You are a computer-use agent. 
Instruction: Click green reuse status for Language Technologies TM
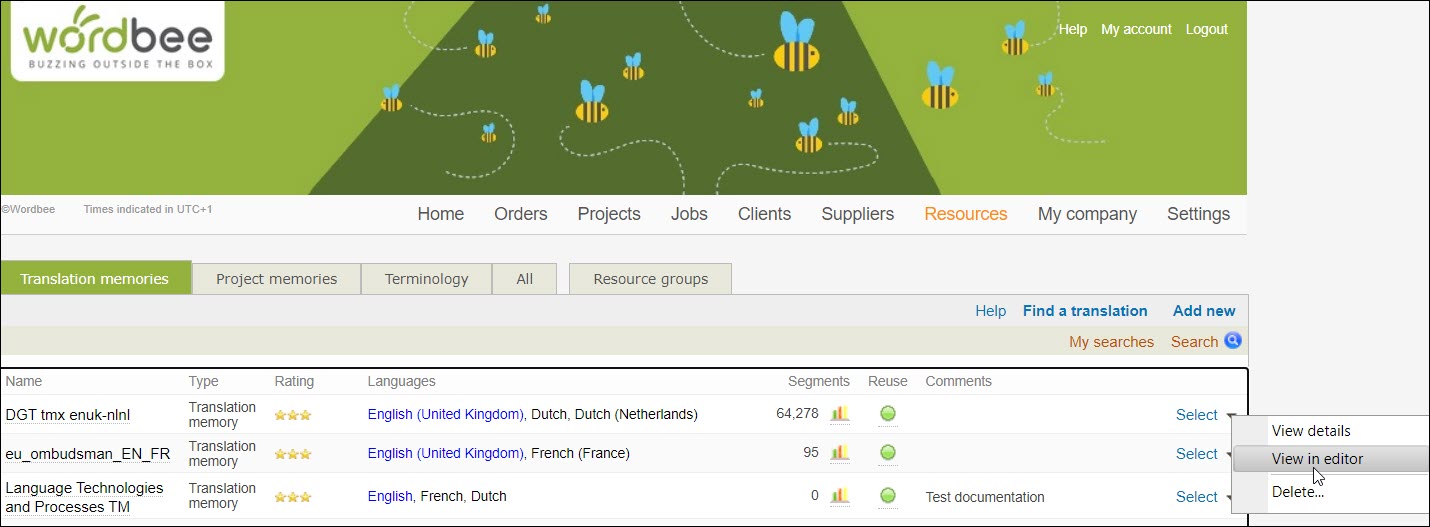(887, 496)
